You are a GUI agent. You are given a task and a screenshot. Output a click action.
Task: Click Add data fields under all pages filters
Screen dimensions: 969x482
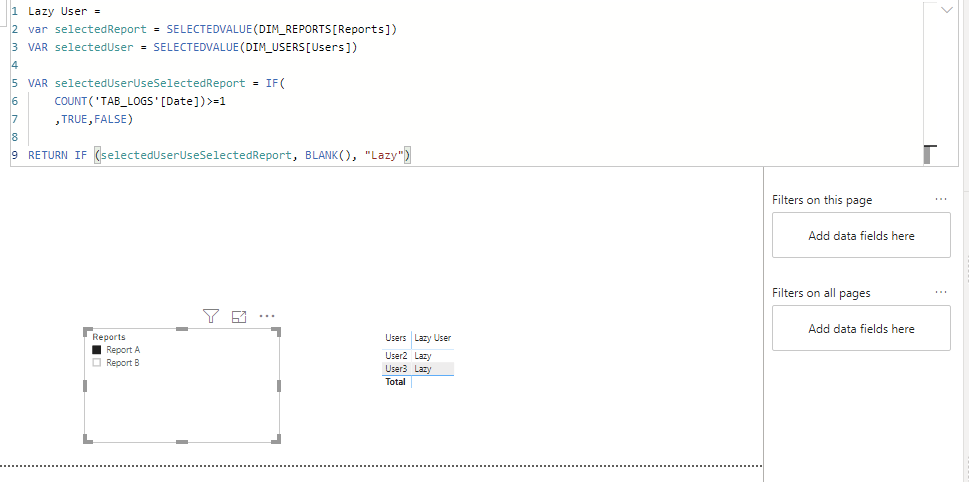coord(861,328)
